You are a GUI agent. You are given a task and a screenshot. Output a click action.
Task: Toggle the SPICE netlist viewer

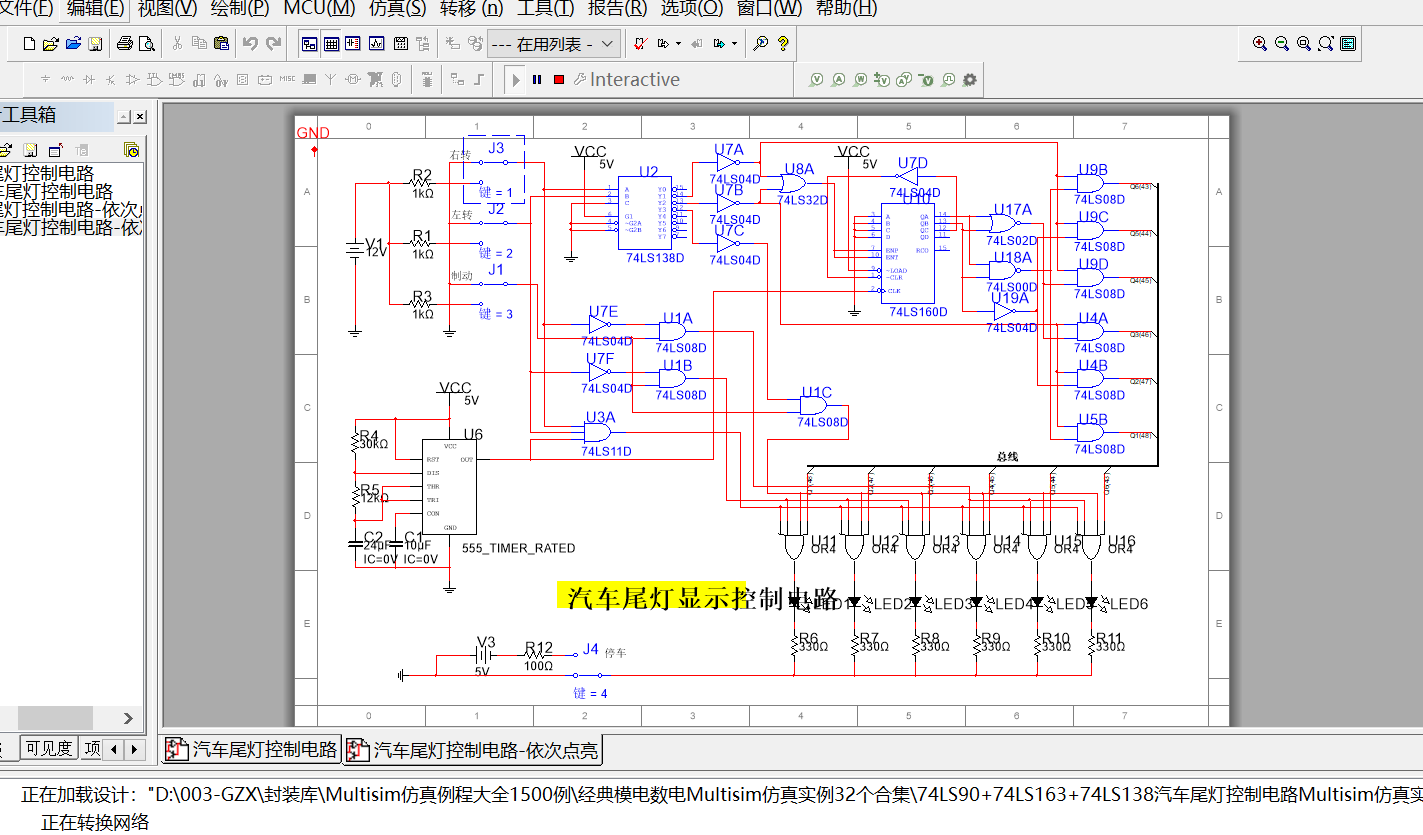pos(353,44)
